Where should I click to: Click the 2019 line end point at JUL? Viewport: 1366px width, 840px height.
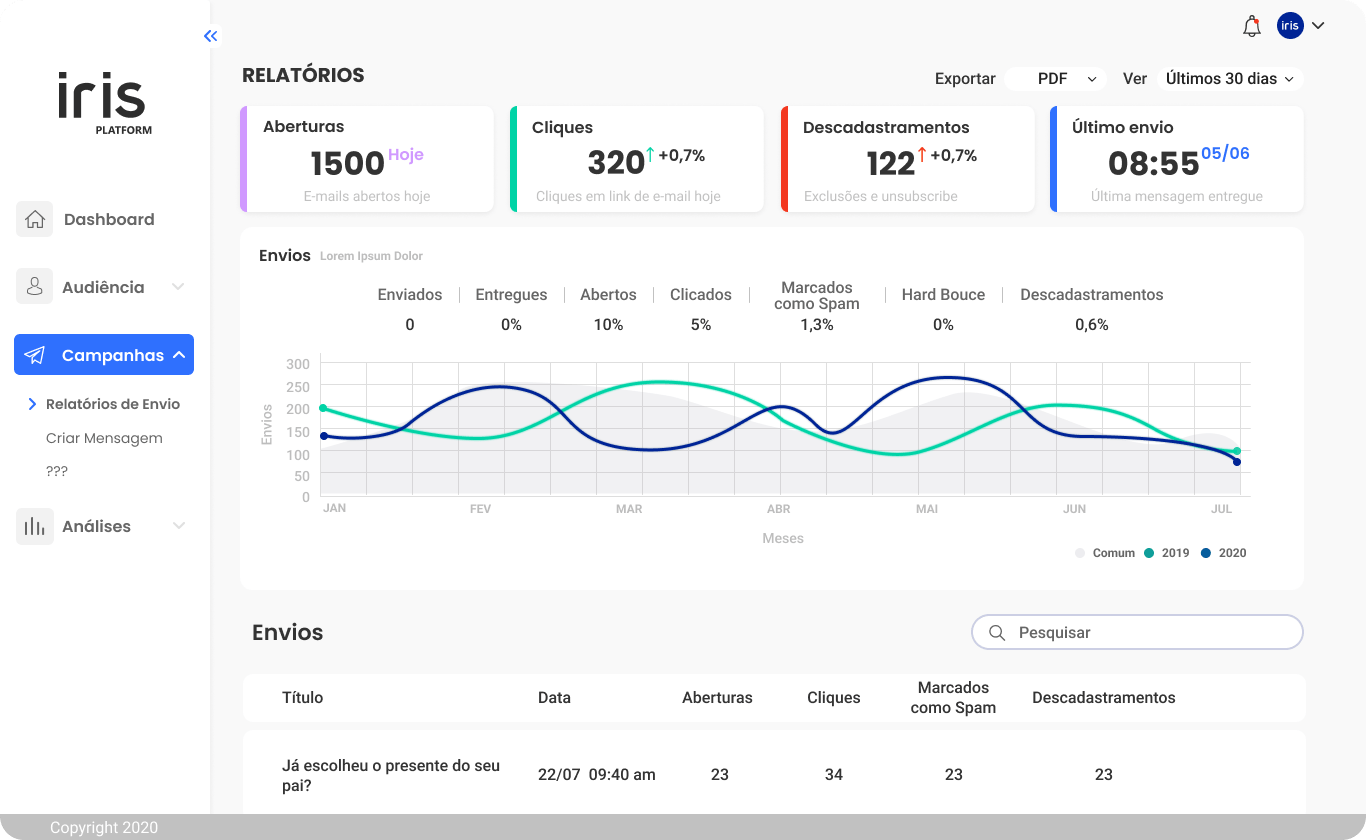(x=1237, y=451)
